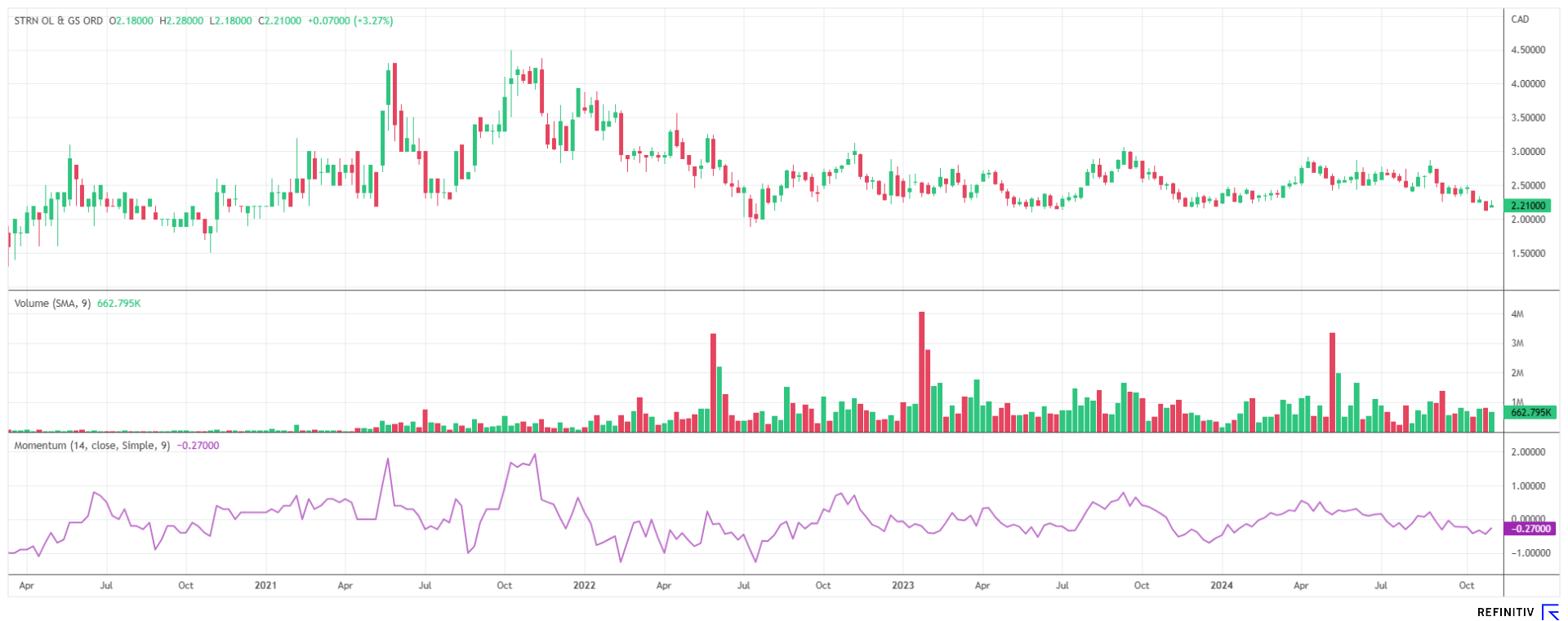Image resolution: width=1568 pixels, height=621 pixels.
Task: Open the REFINITIV text link
Action: [1505, 612]
